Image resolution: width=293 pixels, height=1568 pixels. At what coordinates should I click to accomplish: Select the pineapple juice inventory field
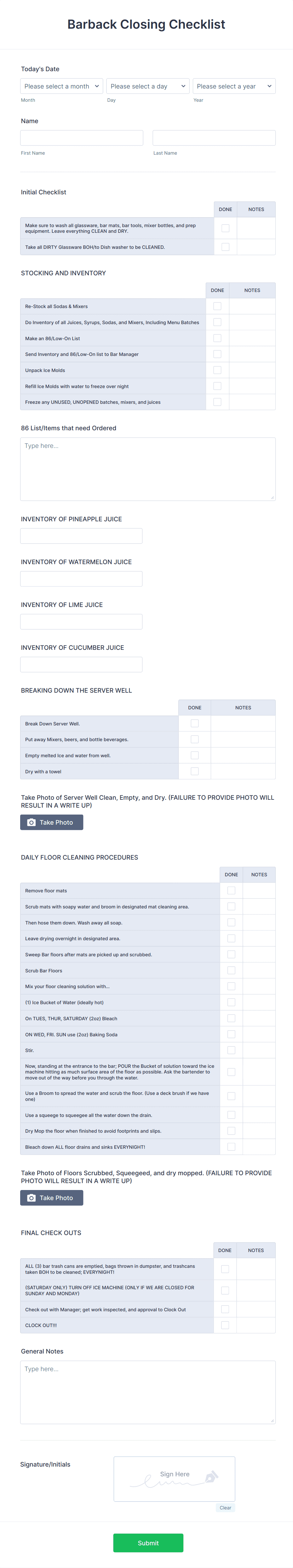pyautogui.click(x=81, y=536)
